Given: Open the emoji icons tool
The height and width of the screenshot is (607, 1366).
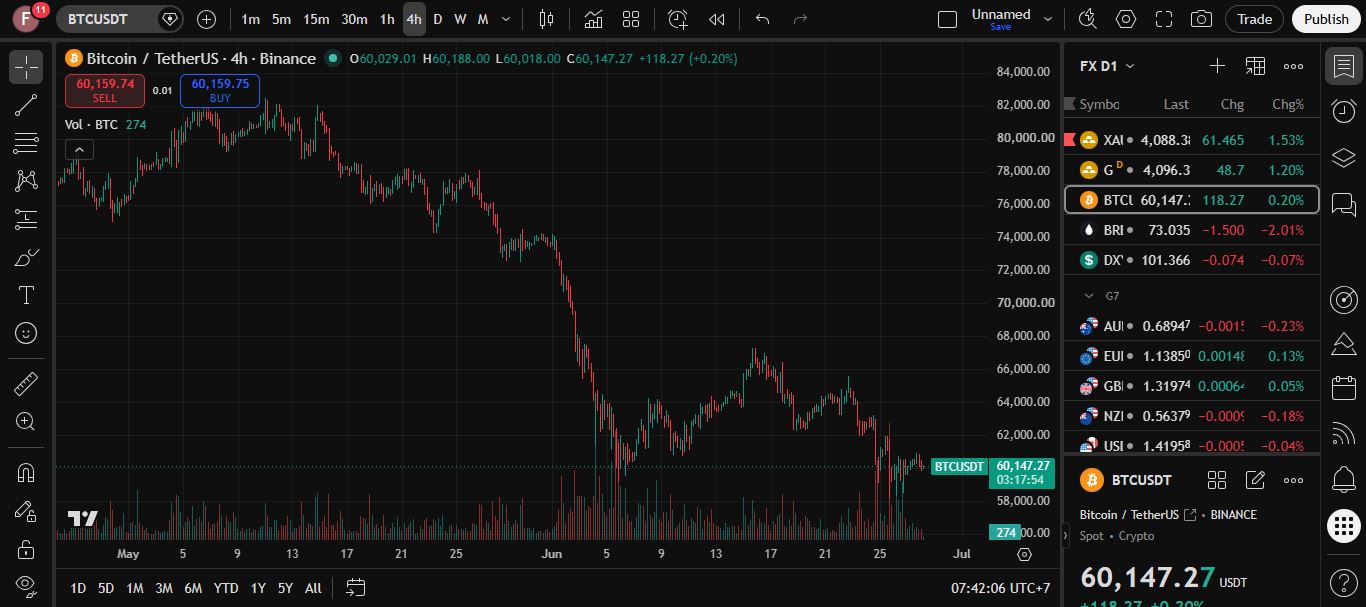Looking at the screenshot, I should (x=26, y=333).
